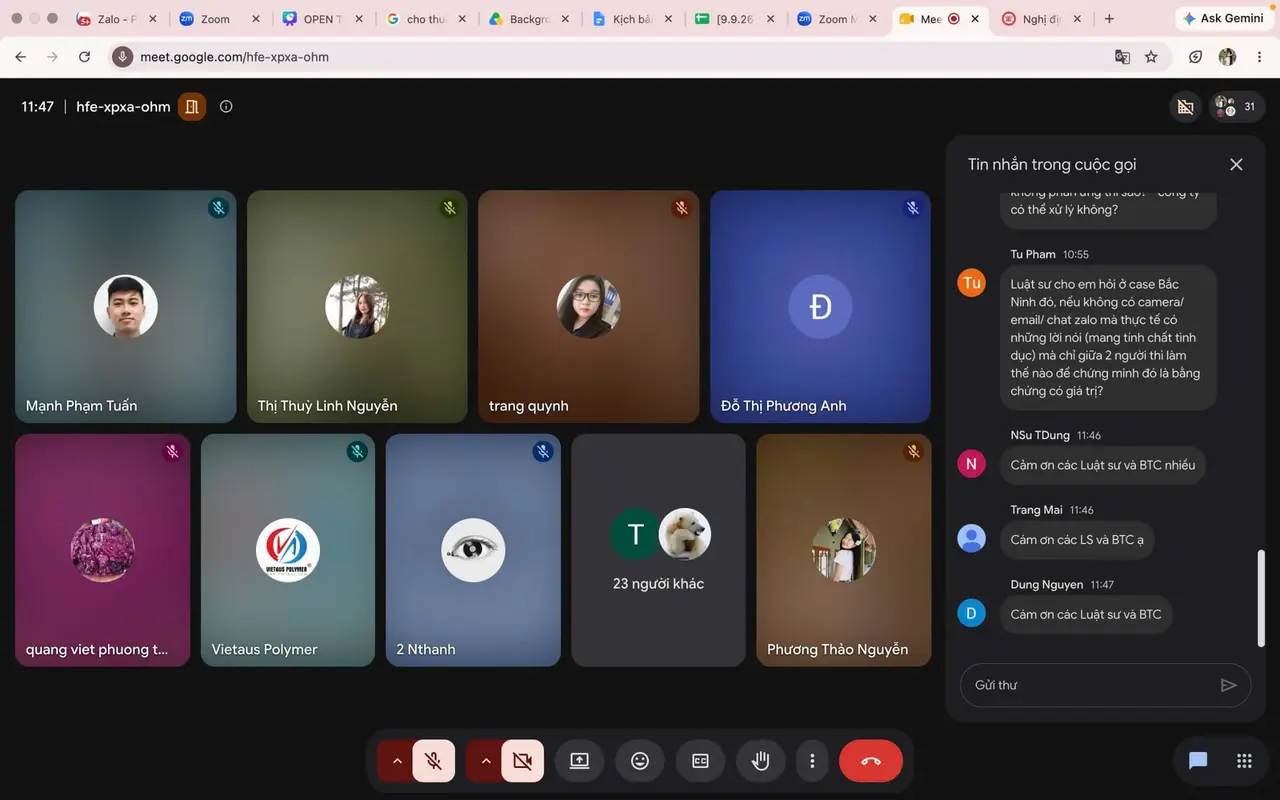This screenshot has height=800, width=1280.
Task: Toggle the chat panel icon
Action: [x=1198, y=761]
